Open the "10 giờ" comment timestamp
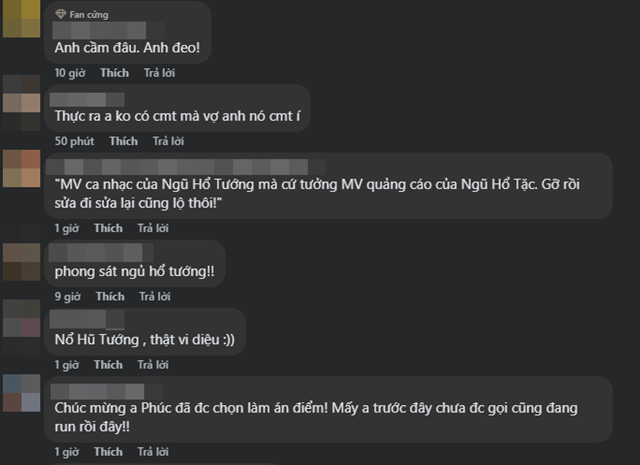The height and width of the screenshot is (465, 640). pyautogui.click(x=70, y=73)
